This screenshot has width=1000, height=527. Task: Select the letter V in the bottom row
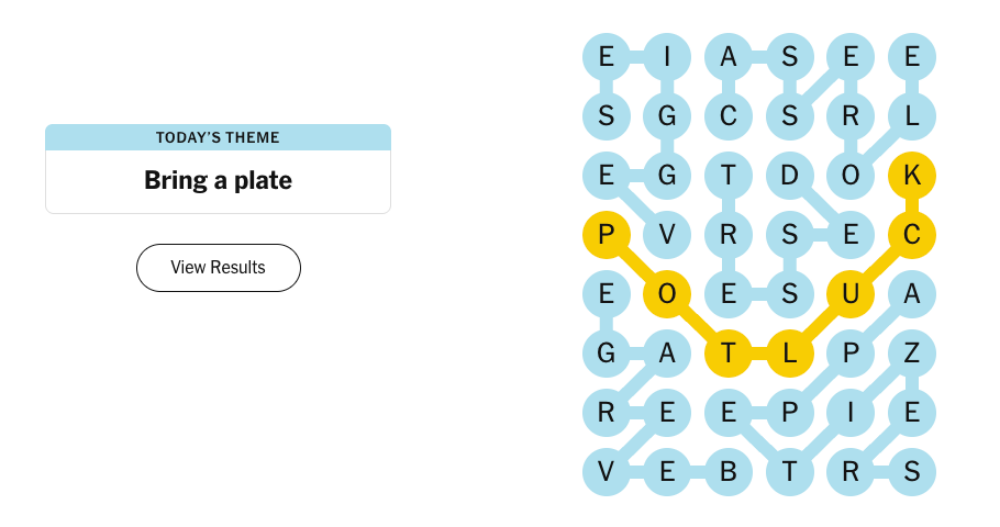pos(606,472)
